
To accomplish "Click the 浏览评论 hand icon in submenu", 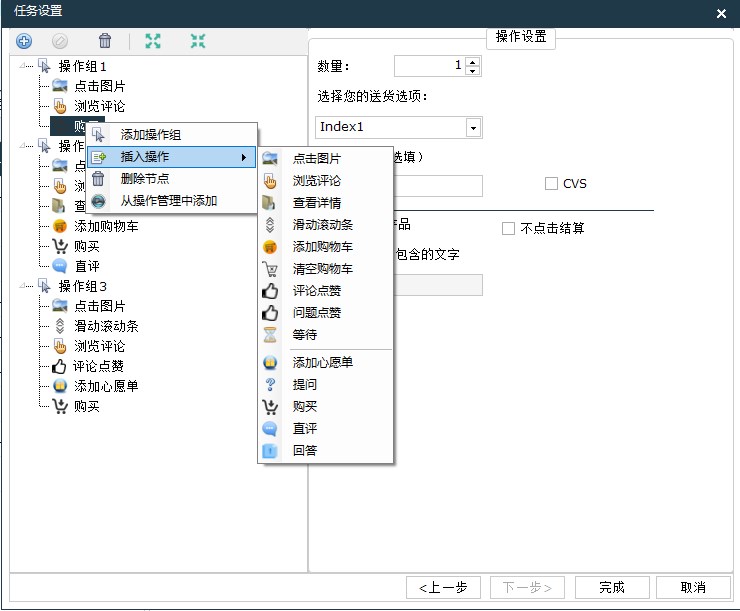I will pos(270,181).
